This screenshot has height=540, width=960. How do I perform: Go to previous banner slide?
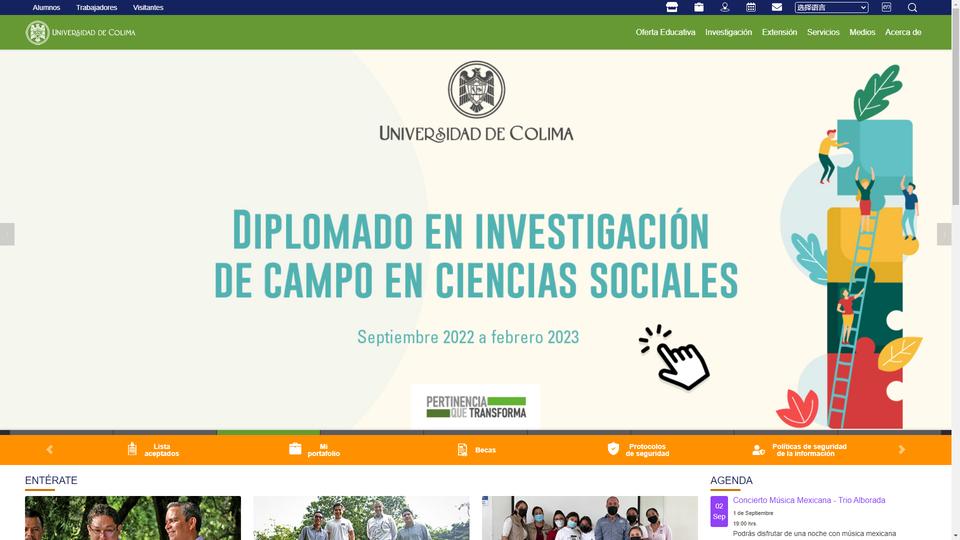(x=7, y=234)
